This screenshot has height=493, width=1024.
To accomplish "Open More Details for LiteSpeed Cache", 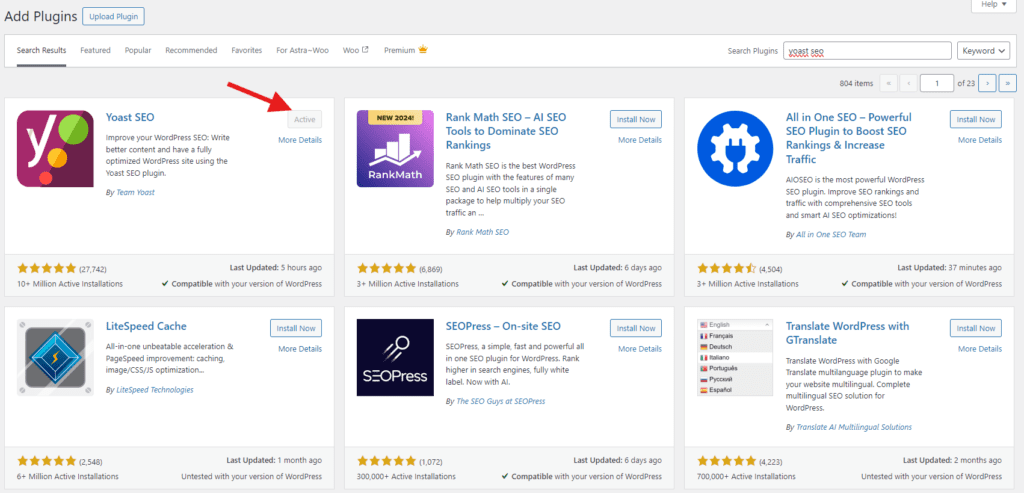I will click(x=300, y=349).
